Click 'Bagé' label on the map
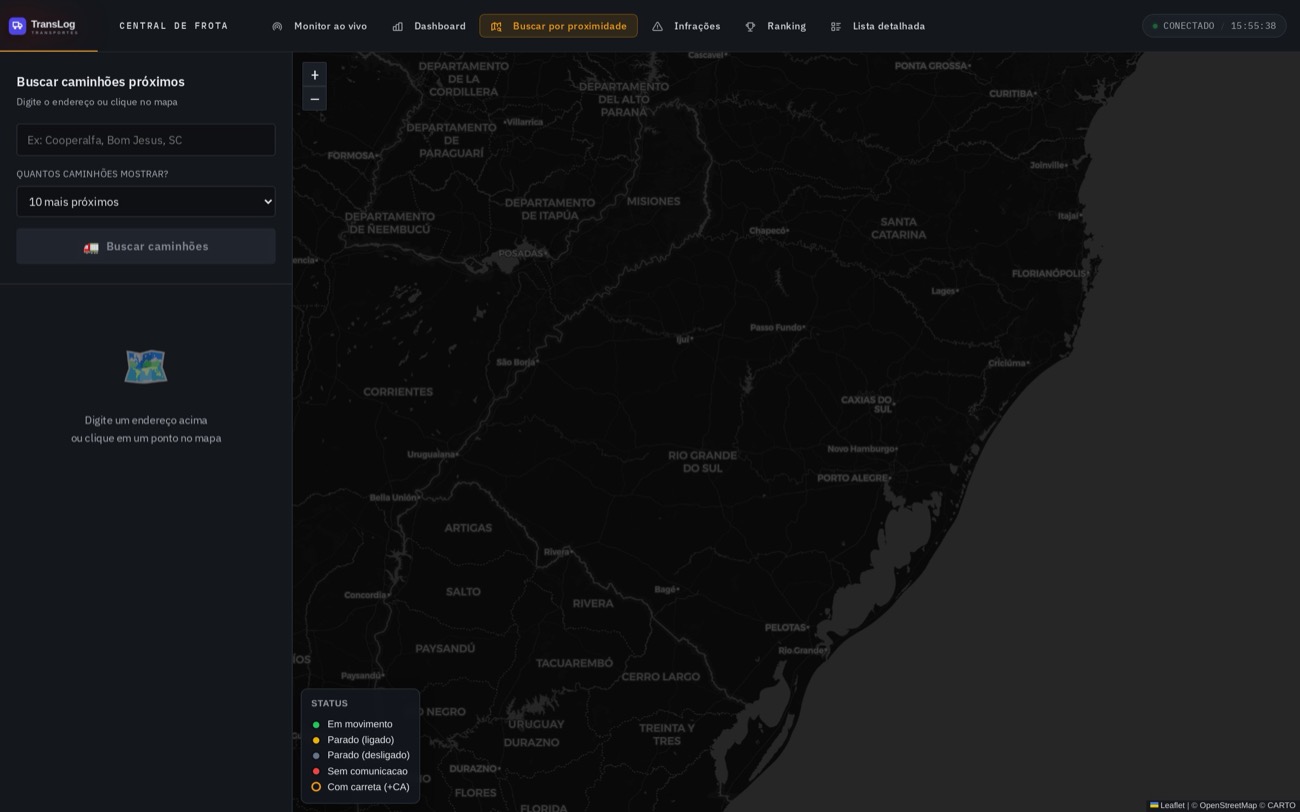1300x812 pixels. tap(666, 589)
